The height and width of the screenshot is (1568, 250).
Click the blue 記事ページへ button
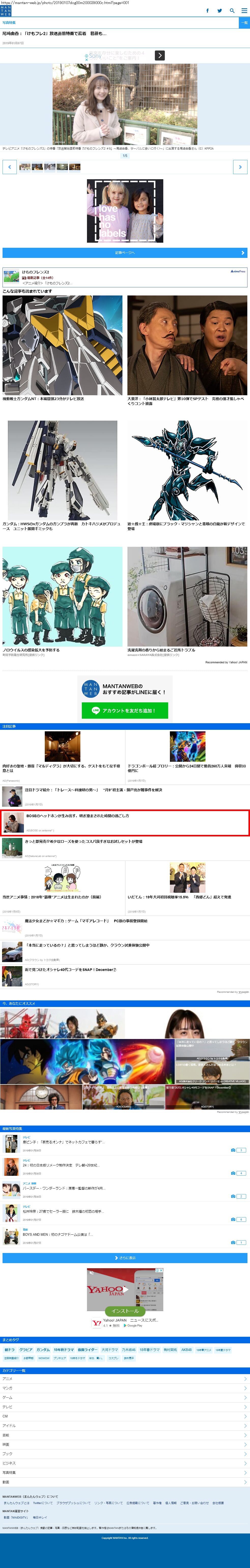[x=125, y=253]
